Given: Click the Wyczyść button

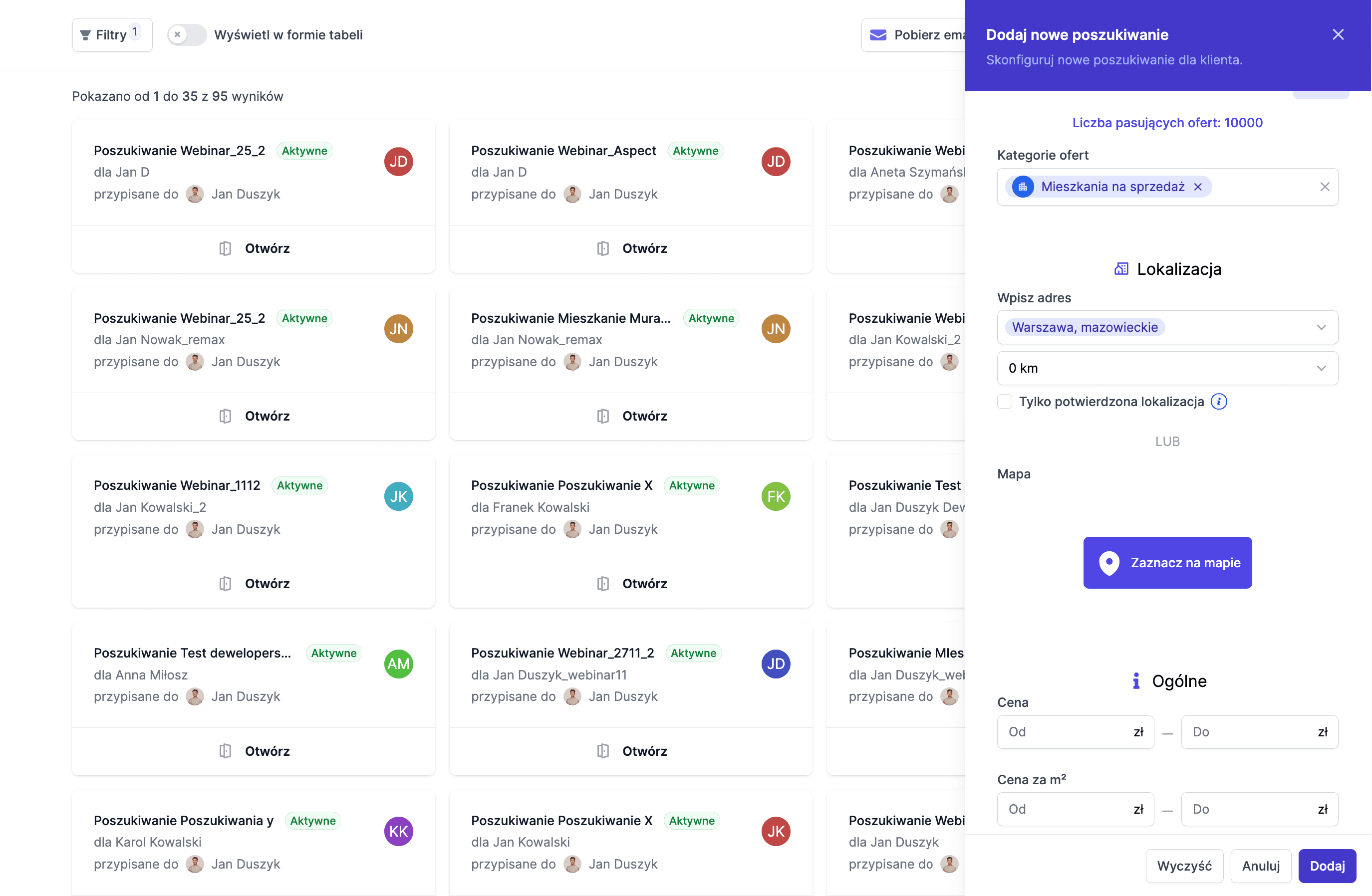Looking at the screenshot, I should (1184, 866).
